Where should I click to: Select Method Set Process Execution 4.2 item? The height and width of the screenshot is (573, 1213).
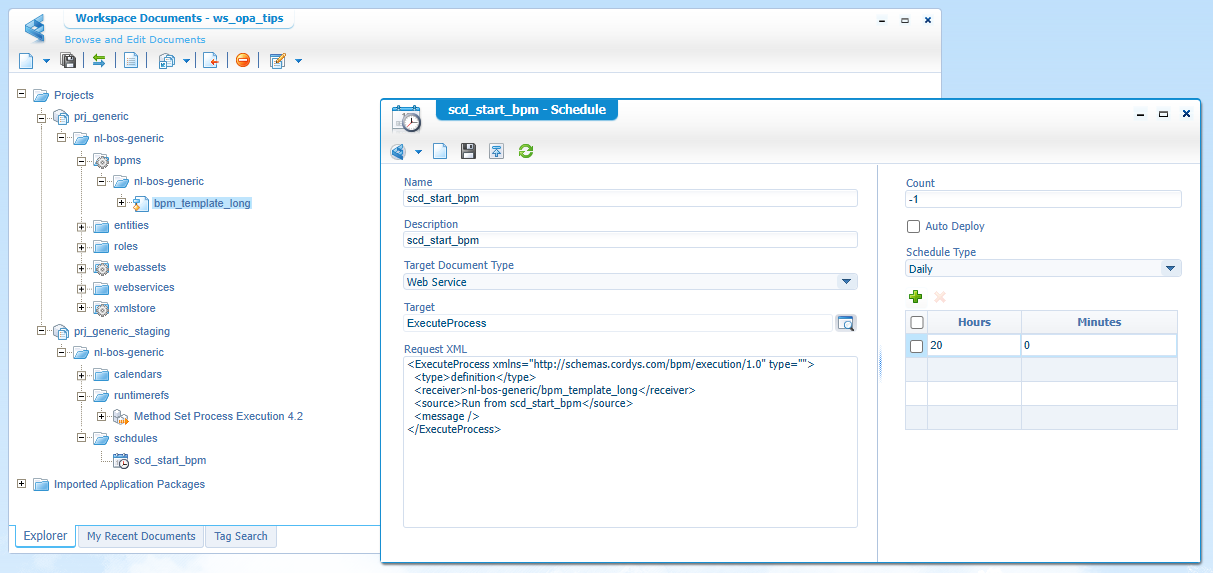[218, 416]
